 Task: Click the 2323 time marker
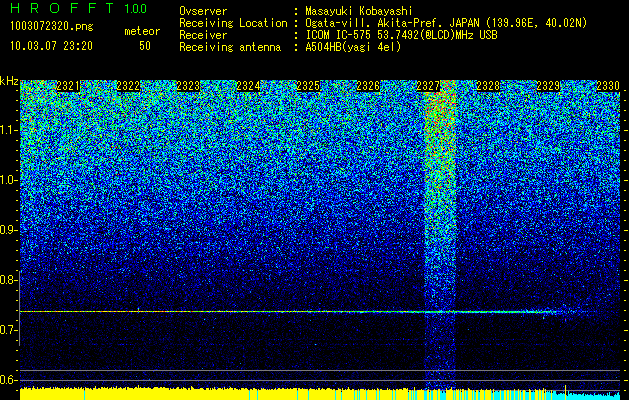tap(188, 86)
